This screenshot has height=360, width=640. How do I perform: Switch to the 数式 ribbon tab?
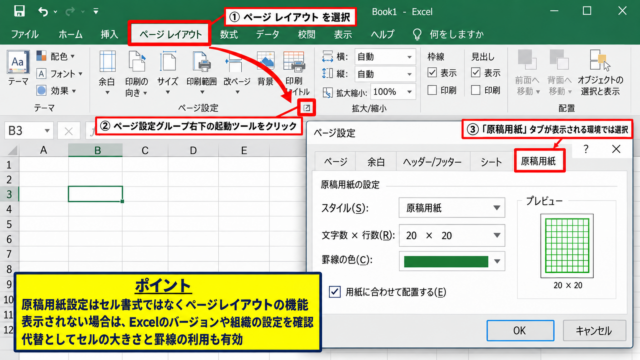(229, 34)
